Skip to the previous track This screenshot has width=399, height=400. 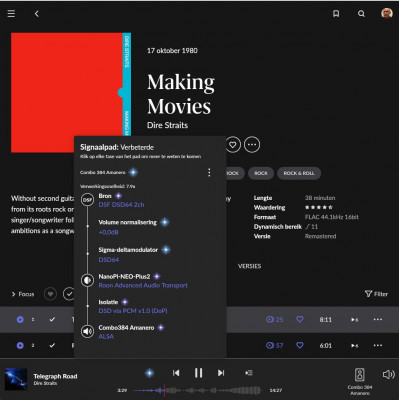[x=176, y=373]
